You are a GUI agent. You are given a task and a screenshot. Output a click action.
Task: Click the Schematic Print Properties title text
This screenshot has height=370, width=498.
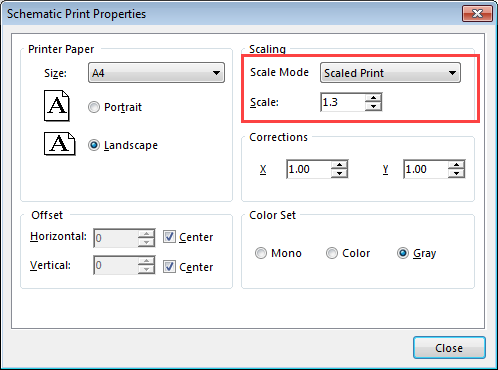pos(76,14)
